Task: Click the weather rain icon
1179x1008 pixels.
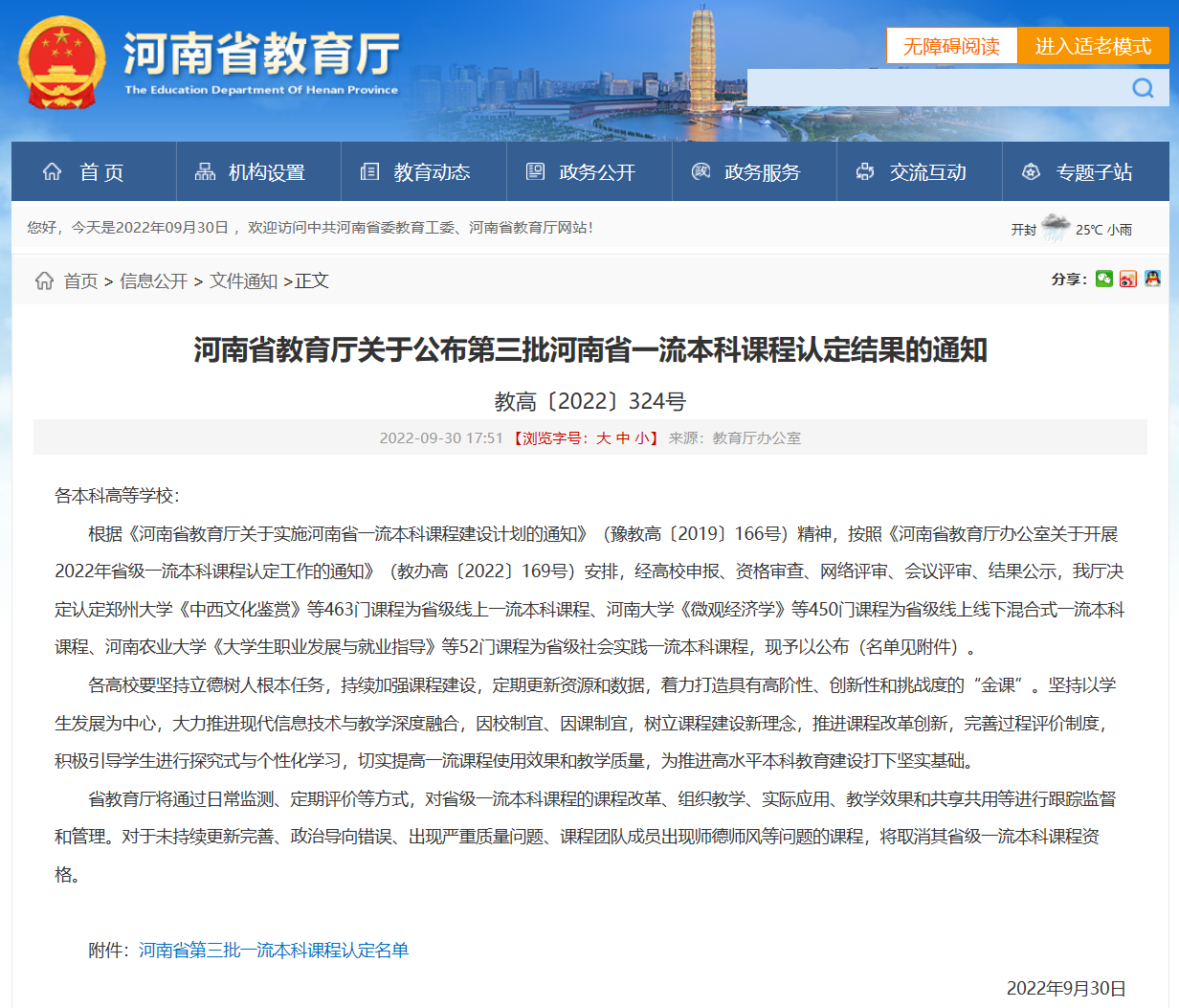Action: tap(1056, 228)
